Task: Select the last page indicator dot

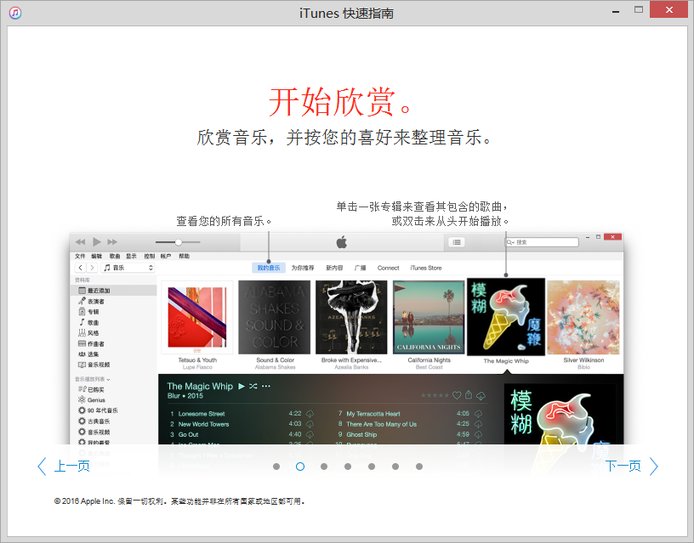Action: pyautogui.click(x=419, y=466)
